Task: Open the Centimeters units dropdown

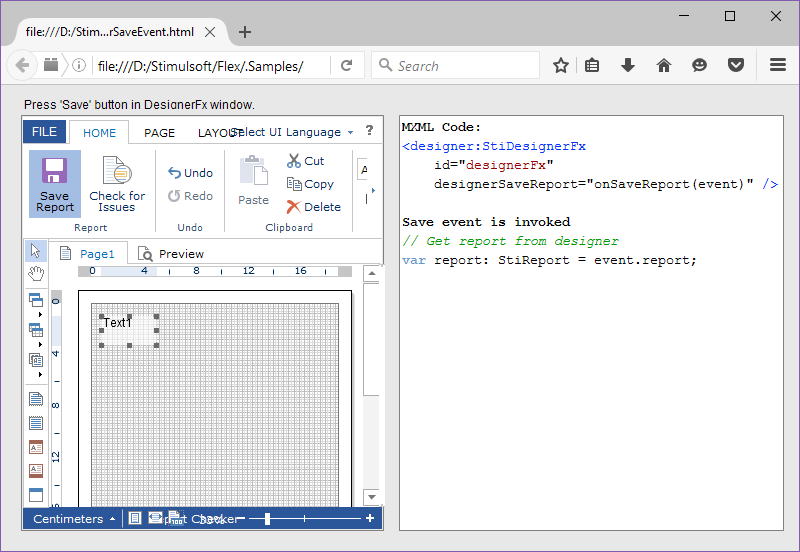Action: coord(74,519)
